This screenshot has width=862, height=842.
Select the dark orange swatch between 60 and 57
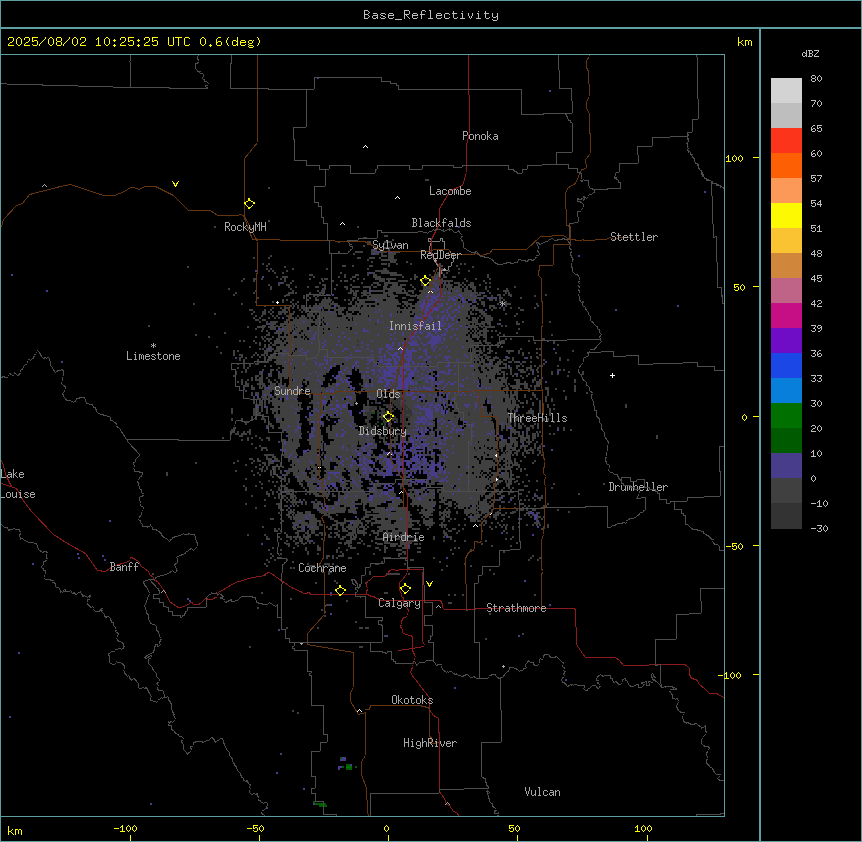[786, 165]
